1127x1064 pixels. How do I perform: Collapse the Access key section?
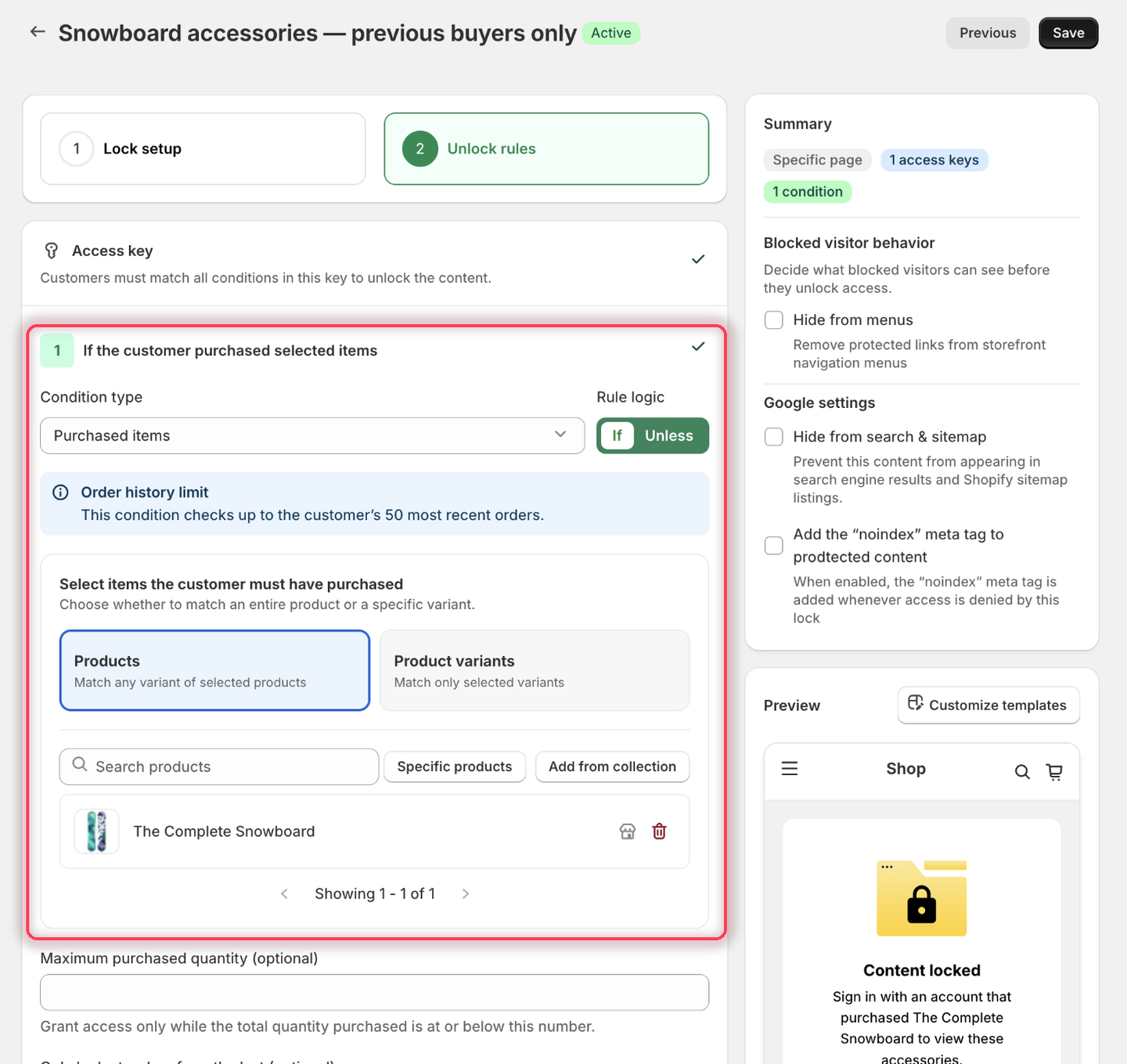tap(698, 259)
